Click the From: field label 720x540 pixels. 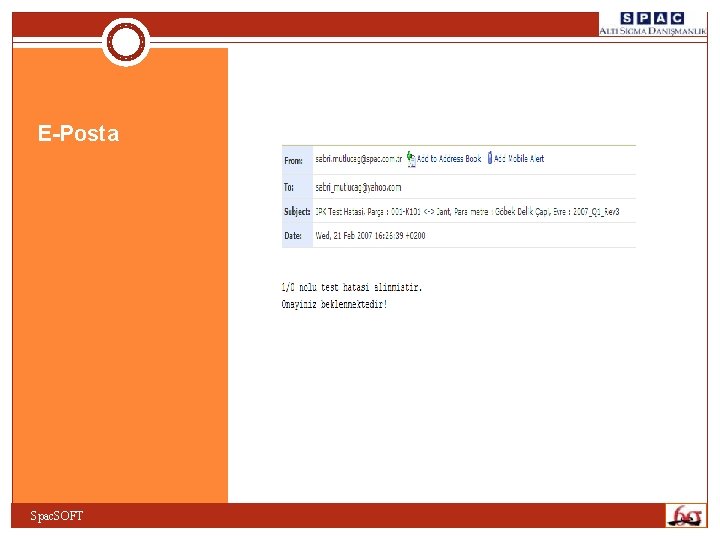pos(293,161)
